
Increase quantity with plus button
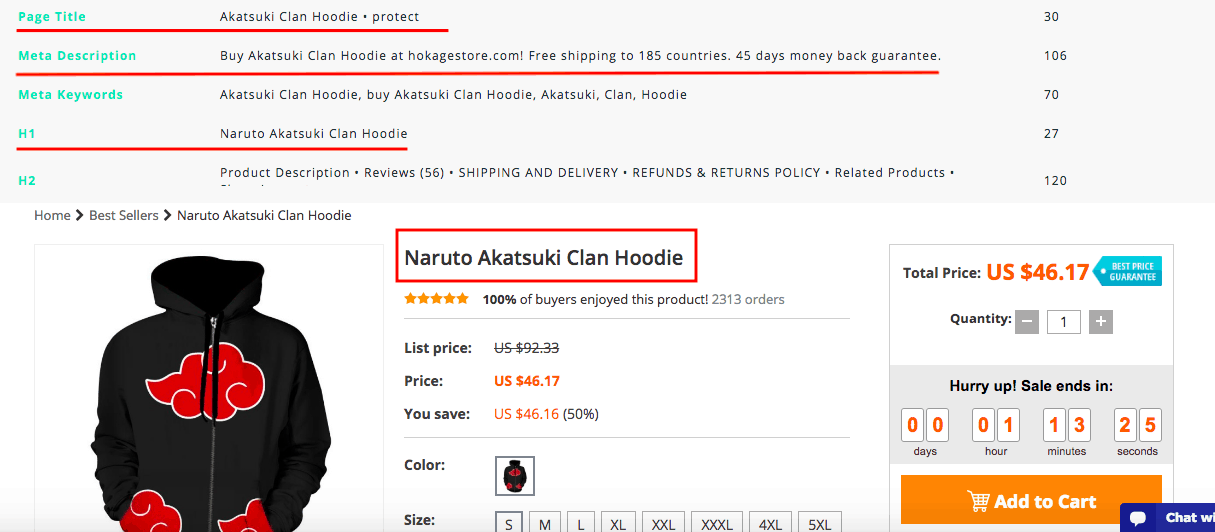pos(1100,322)
